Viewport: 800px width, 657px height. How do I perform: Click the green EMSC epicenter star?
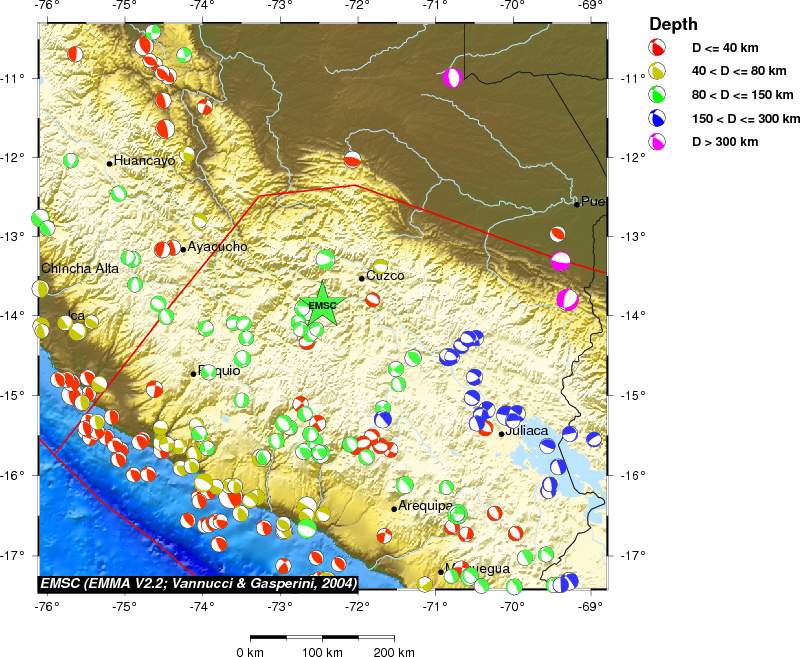tap(323, 305)
